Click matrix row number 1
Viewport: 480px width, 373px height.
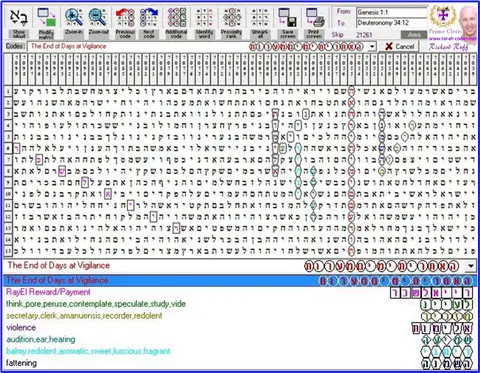[x=8, y=91]
